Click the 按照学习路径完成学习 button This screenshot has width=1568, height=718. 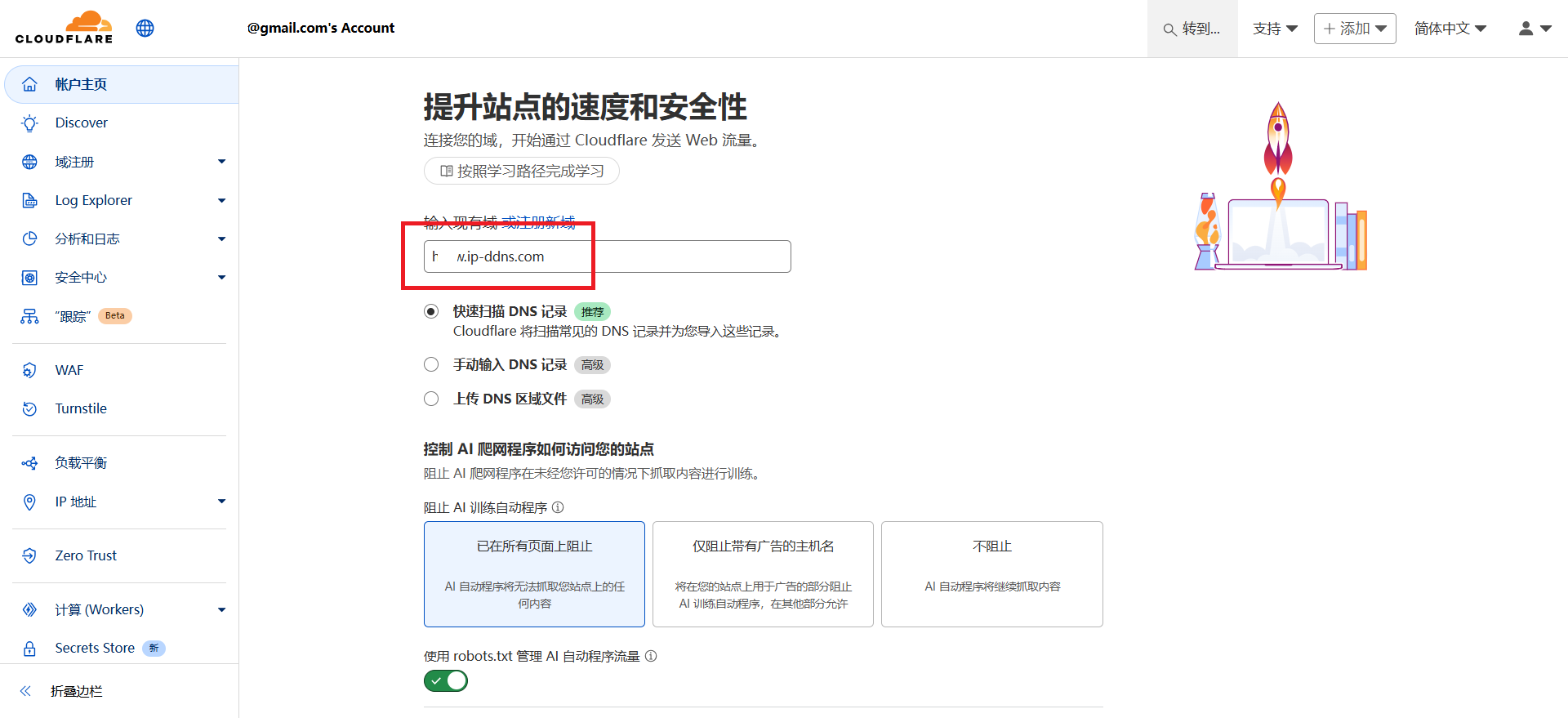521,171
